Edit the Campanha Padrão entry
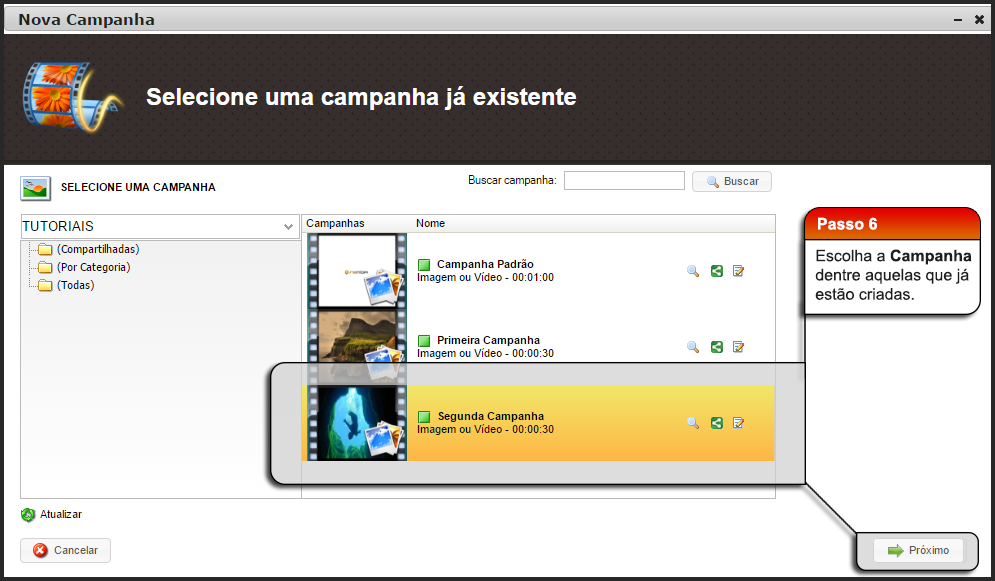Viewport: 995px width, 581px height. click(x=739, y=270)
